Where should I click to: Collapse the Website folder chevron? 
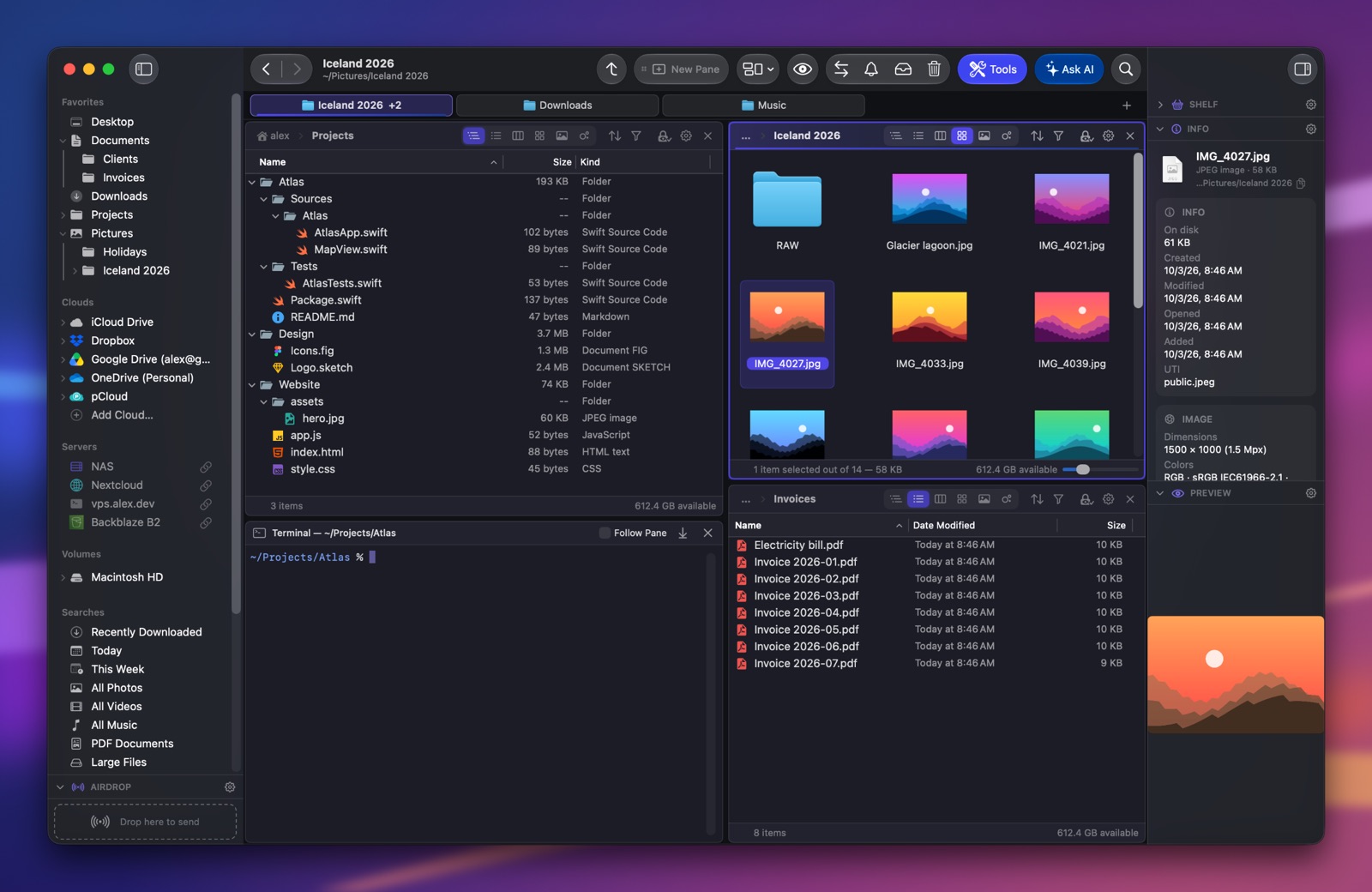252,385
